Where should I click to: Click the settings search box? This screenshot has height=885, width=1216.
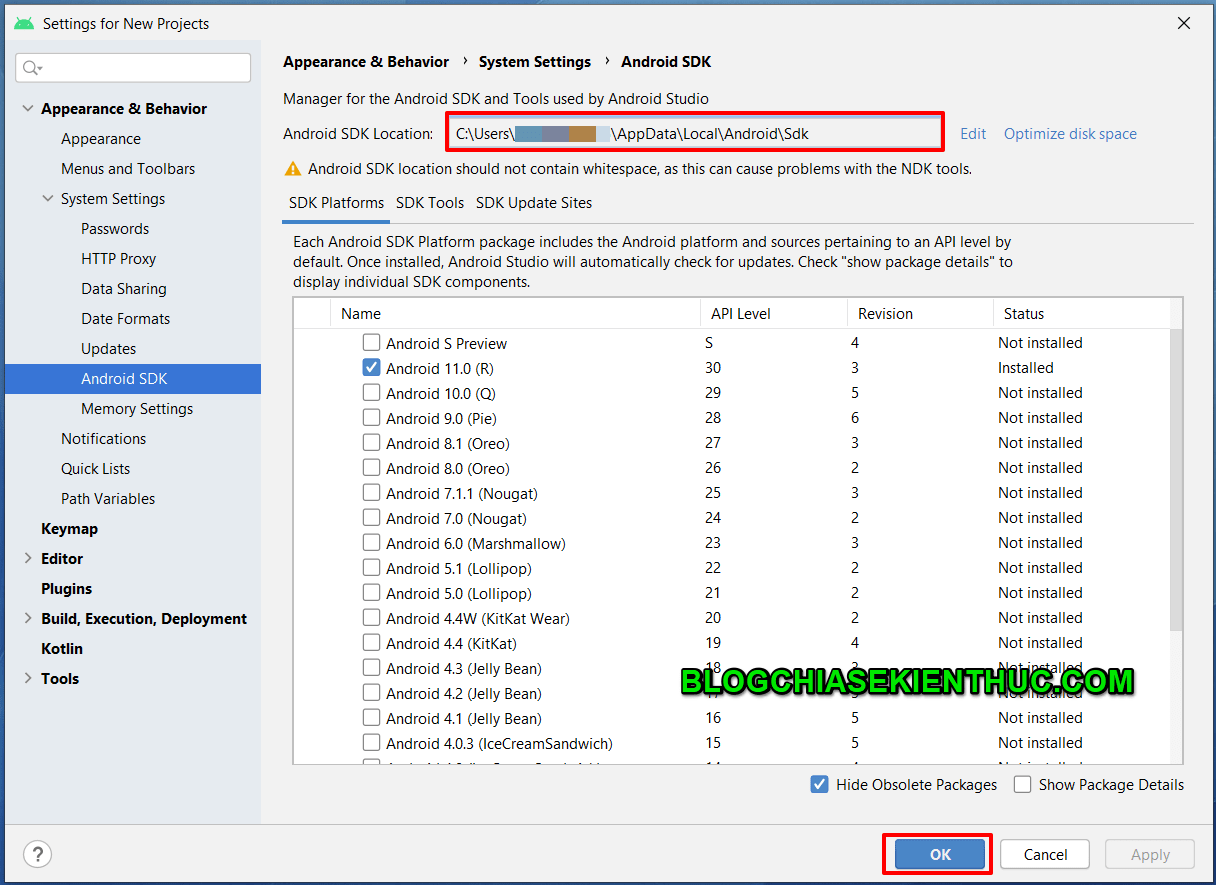133,68
